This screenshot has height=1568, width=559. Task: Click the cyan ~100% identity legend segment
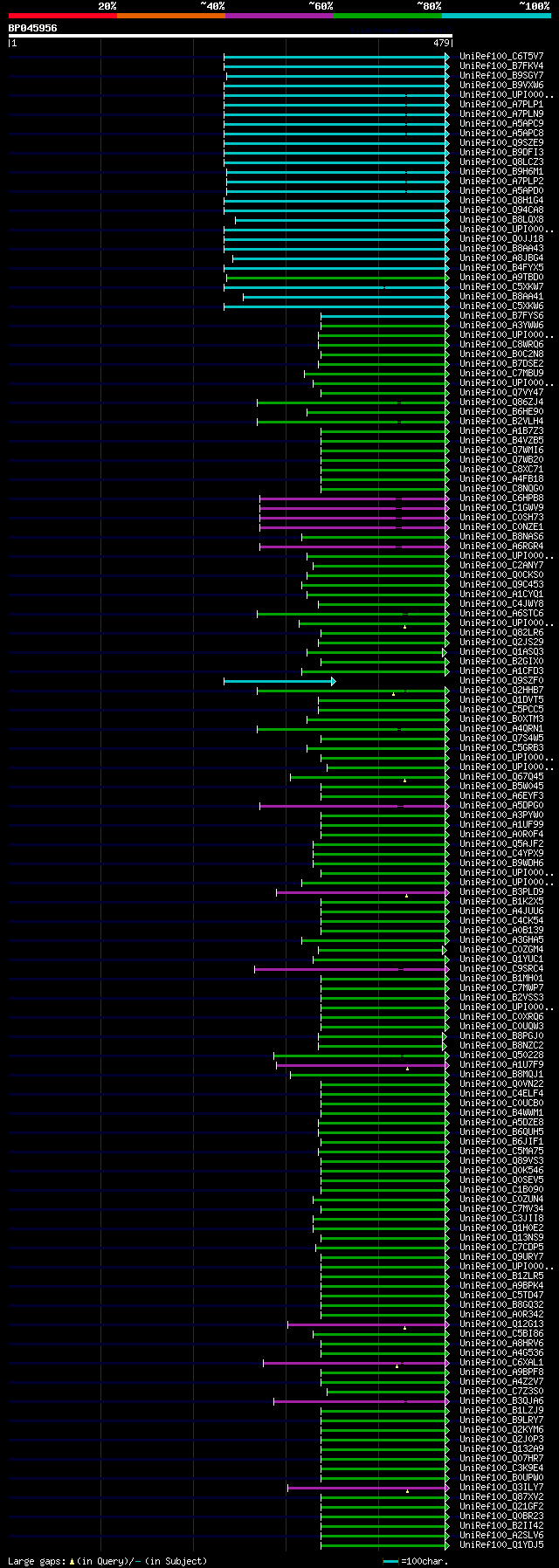tap(496, 16)
